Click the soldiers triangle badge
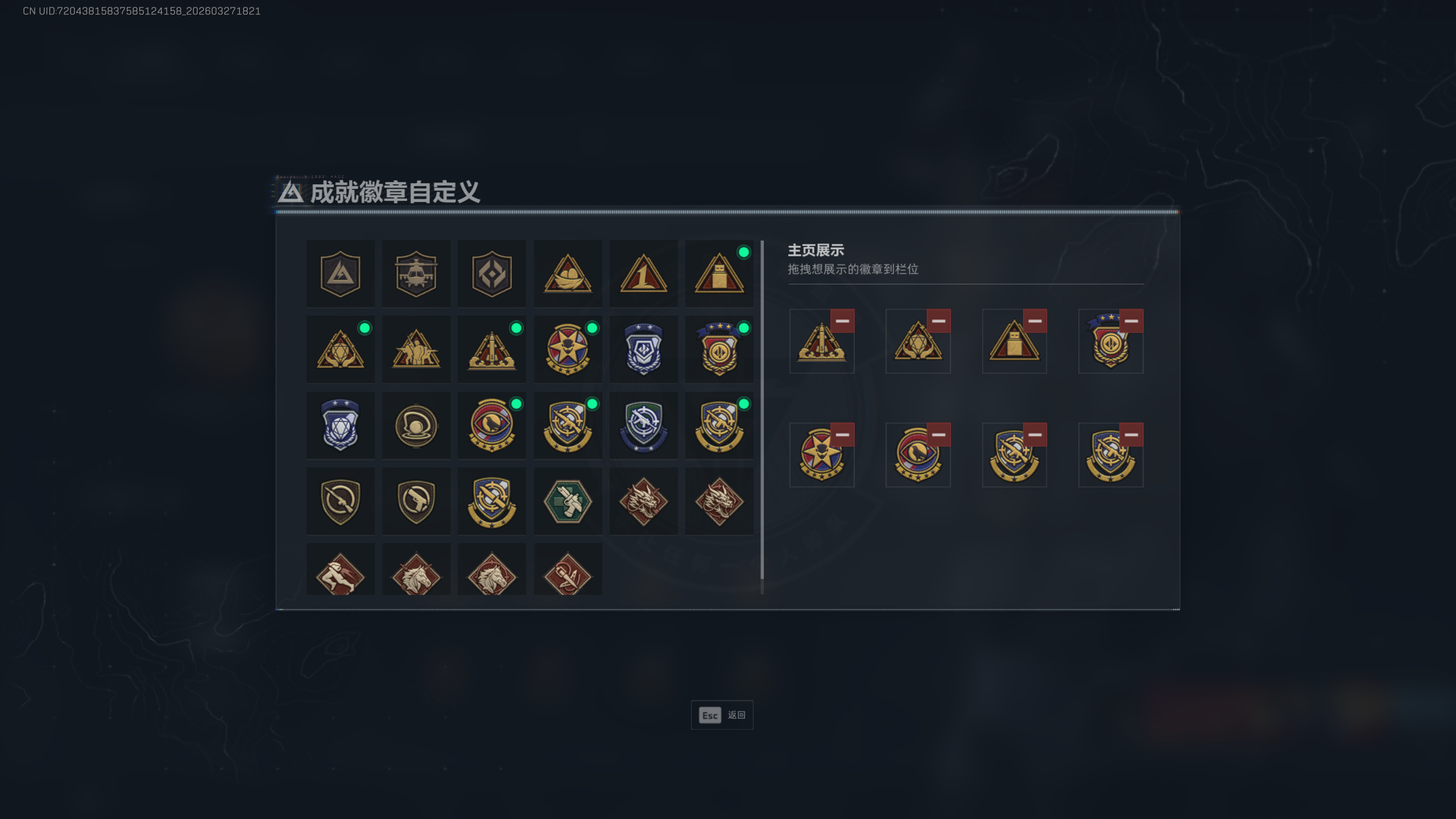The height and width of the screenshot is (819, 1456). click(416, 349)
